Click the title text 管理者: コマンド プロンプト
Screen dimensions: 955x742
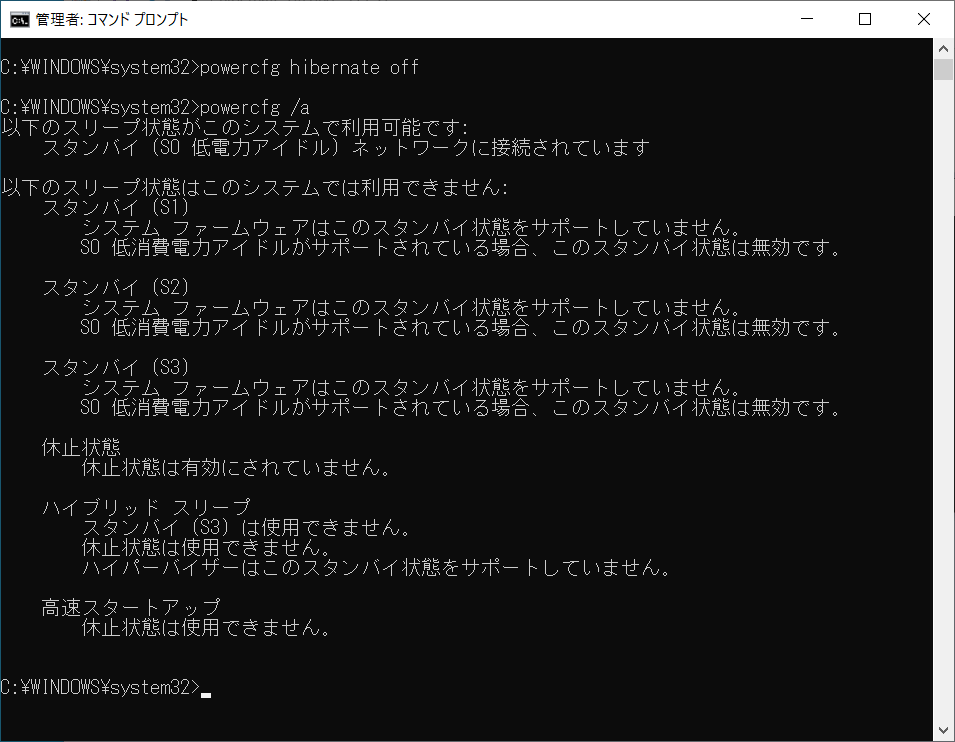(112, 19)
